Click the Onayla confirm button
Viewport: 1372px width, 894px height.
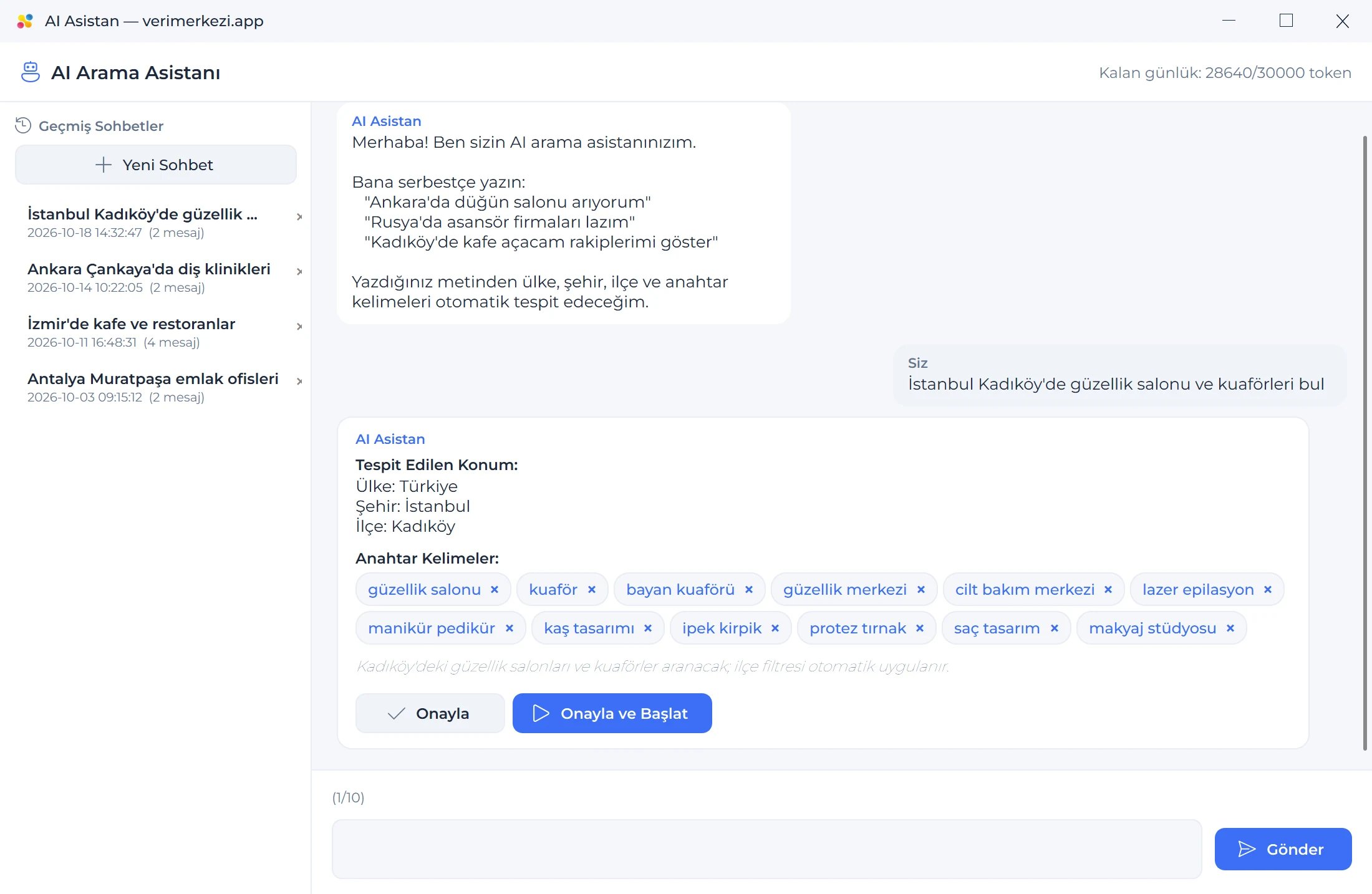click(x=430, y=713)
